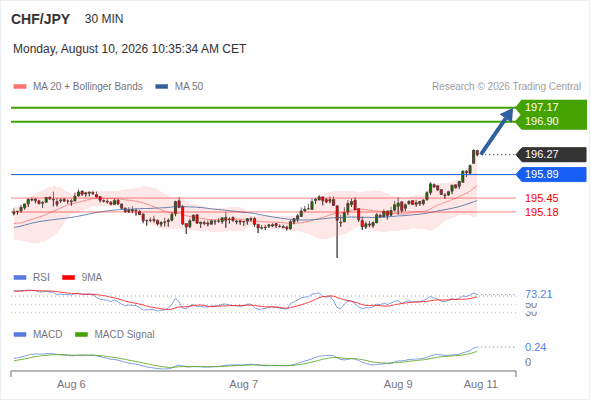Click the MACD blue legend marker
This screenshot has height=400, width=590.
20,335
